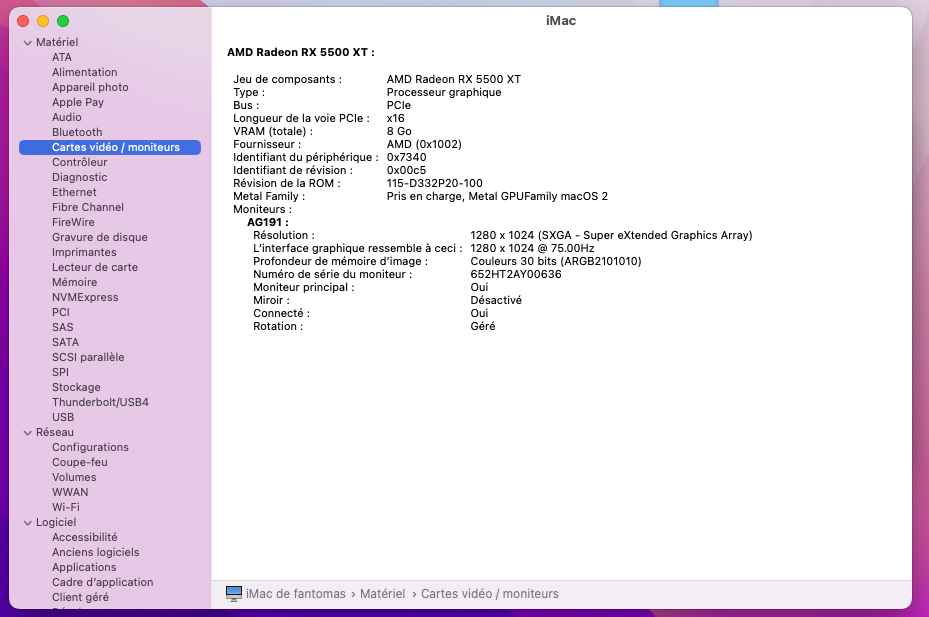This screenshot has height=617, width=929.
Task: View the Wi-Fi network information
Action: click(66, 507)
